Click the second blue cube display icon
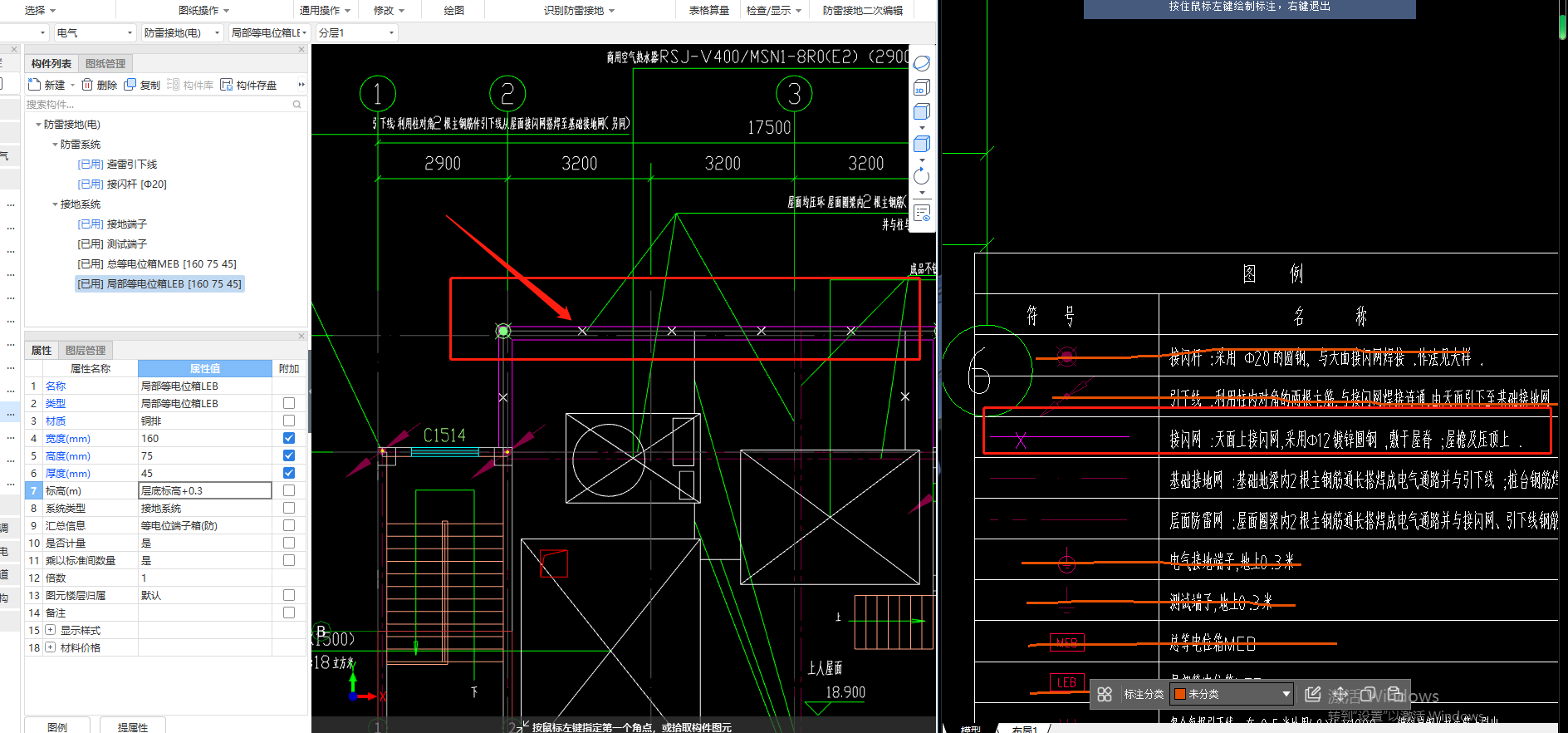Viewport: 1568px width, 733px height. [x=922, y=144]
